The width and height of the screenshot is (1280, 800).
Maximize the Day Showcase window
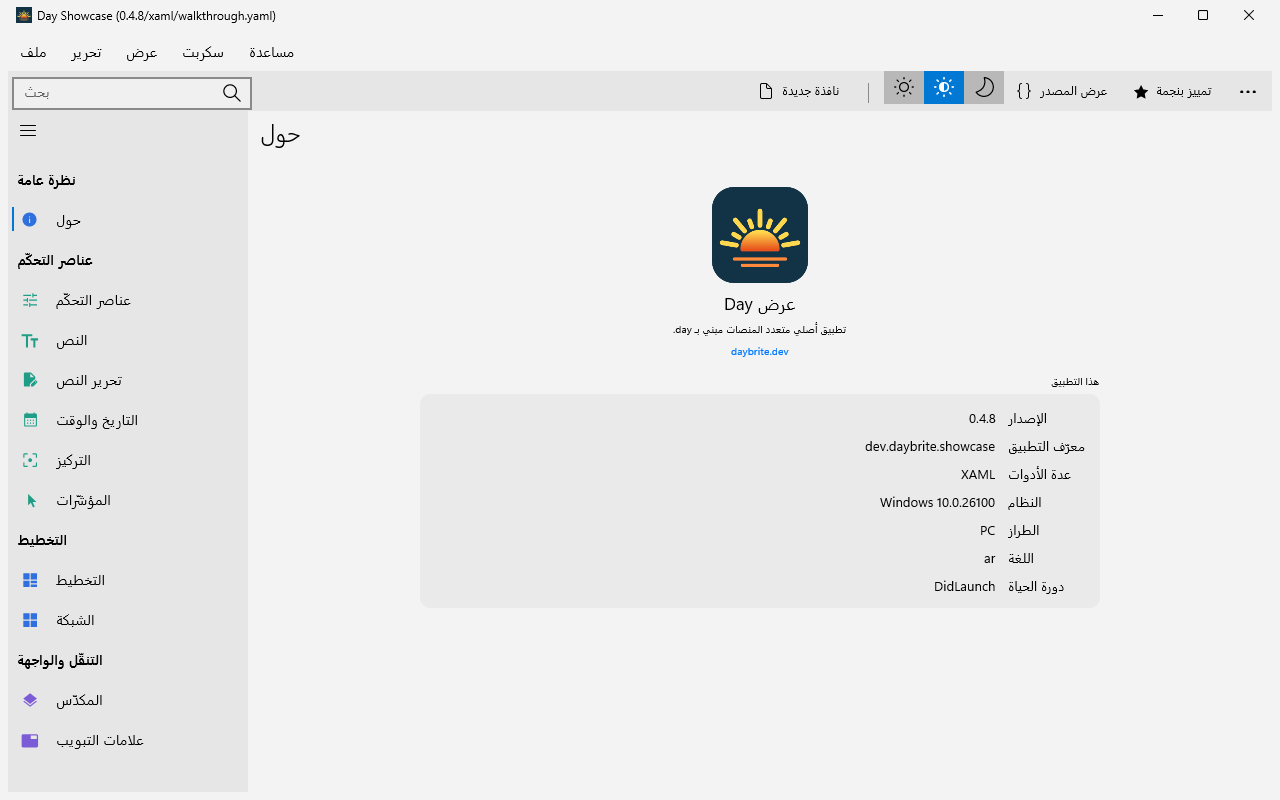click(x=1203, y=15)
